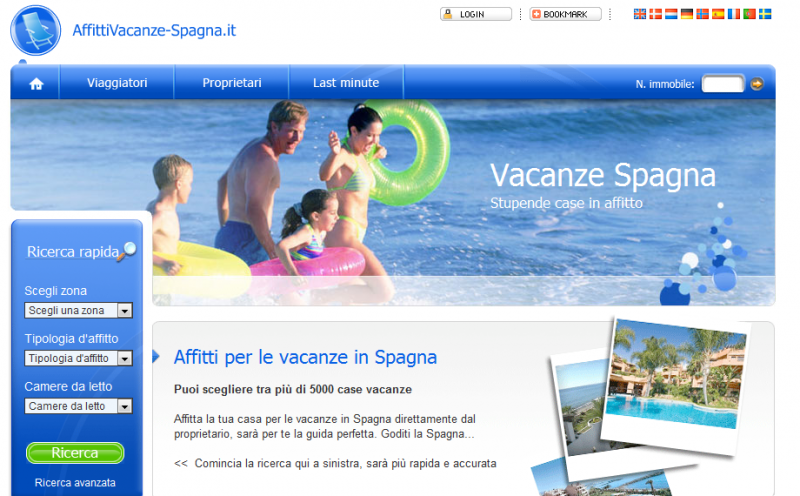
Task: Choose the Spanish flag language icon
Action: 718,14
